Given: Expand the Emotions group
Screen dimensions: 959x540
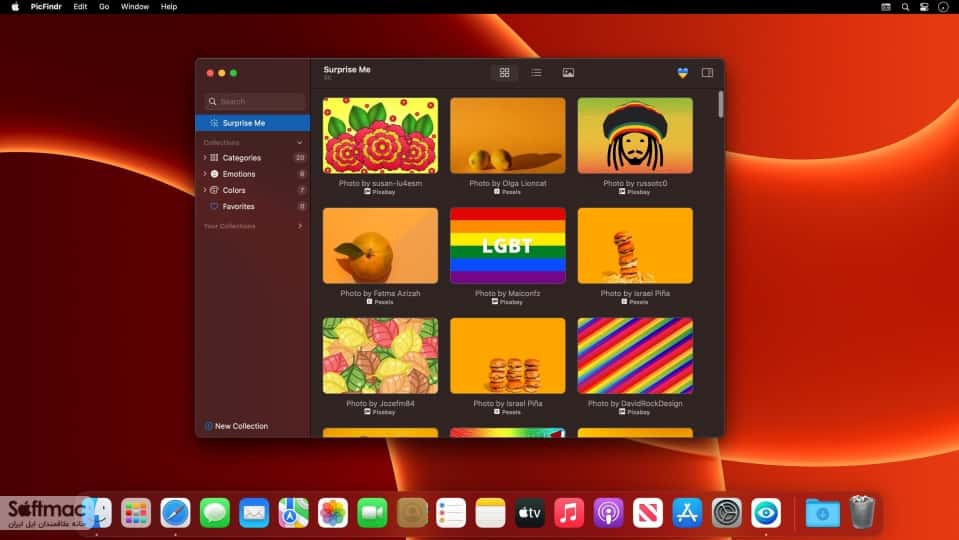Looking at the screenshot, I should pos(205,174).
